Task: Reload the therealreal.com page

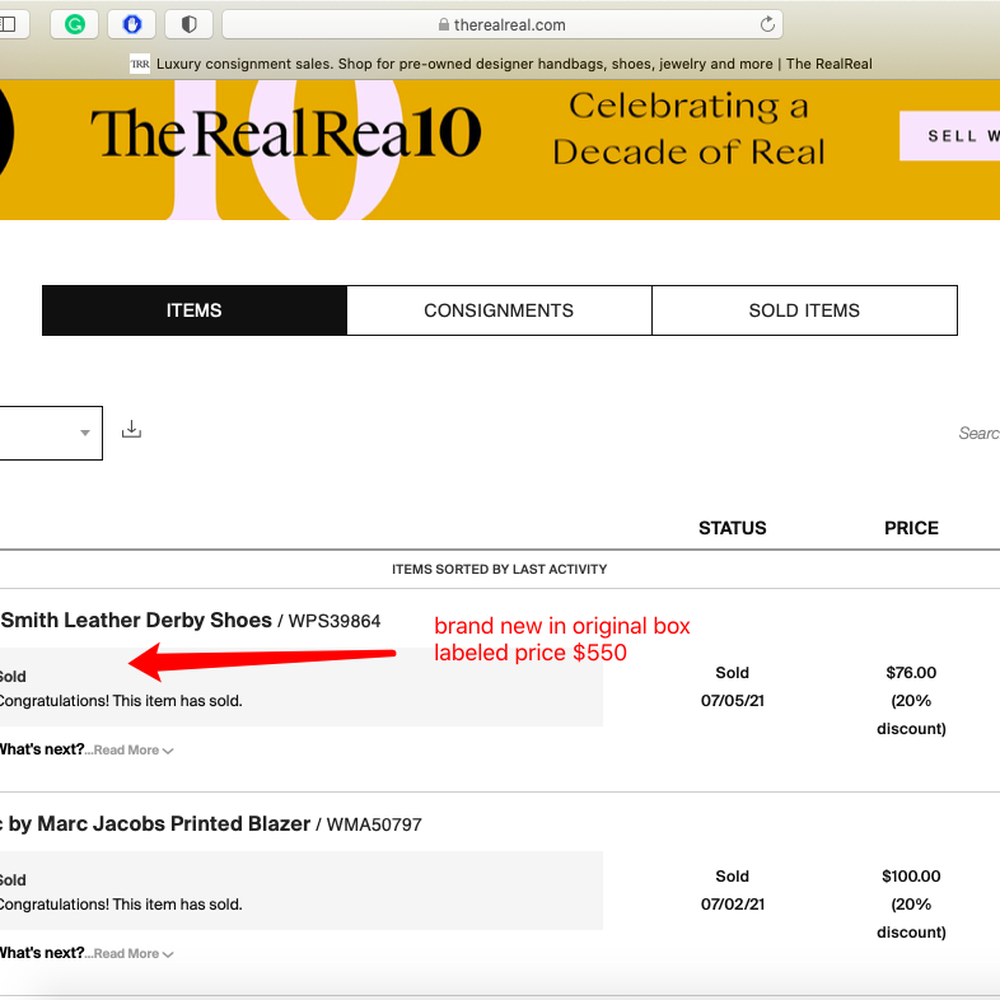Action: click(767, 24)
